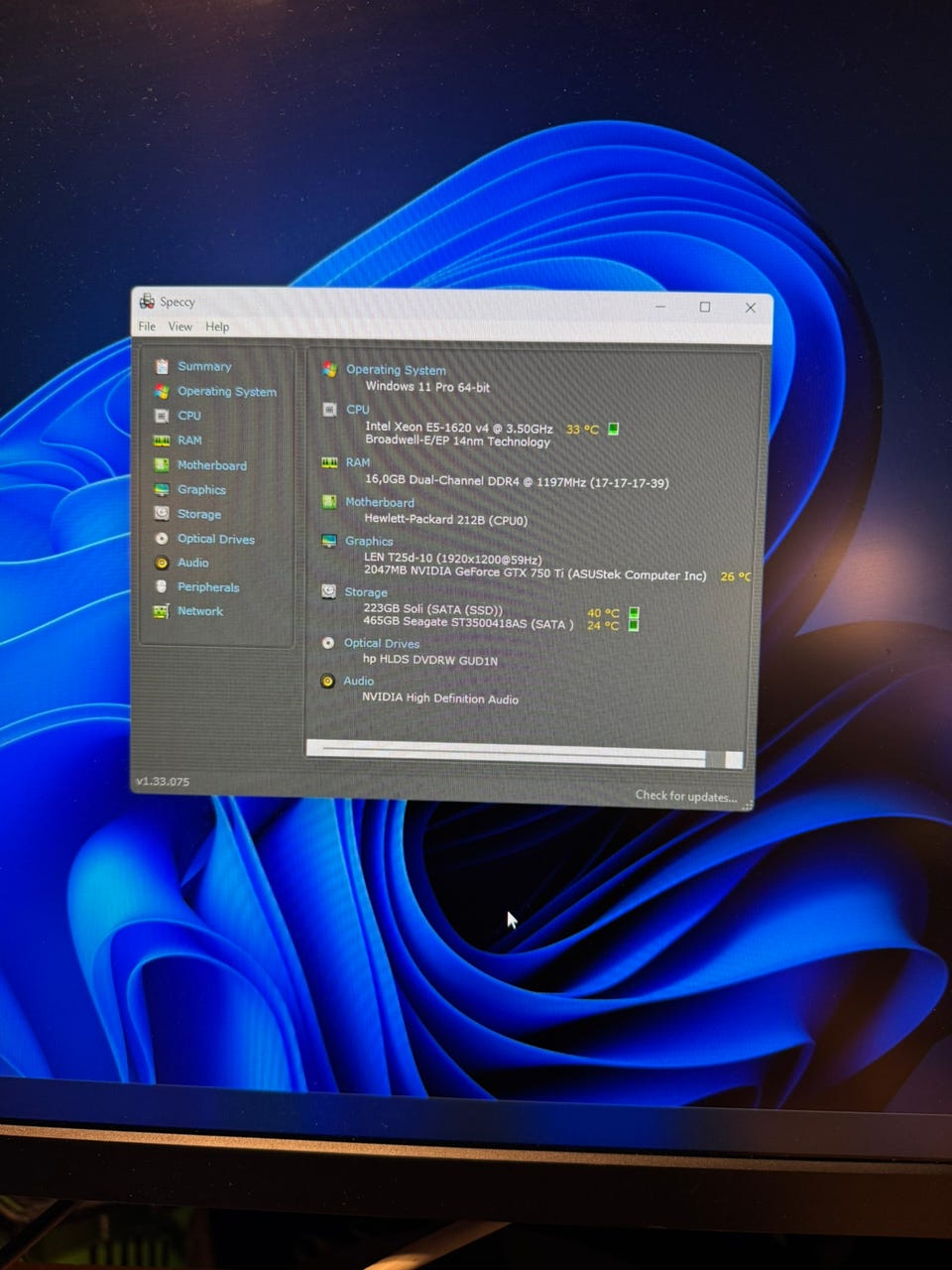The height and width of the screenshot is (1270, 952).
Task: Select the Summary section label
Action: (x=204, y=366)
